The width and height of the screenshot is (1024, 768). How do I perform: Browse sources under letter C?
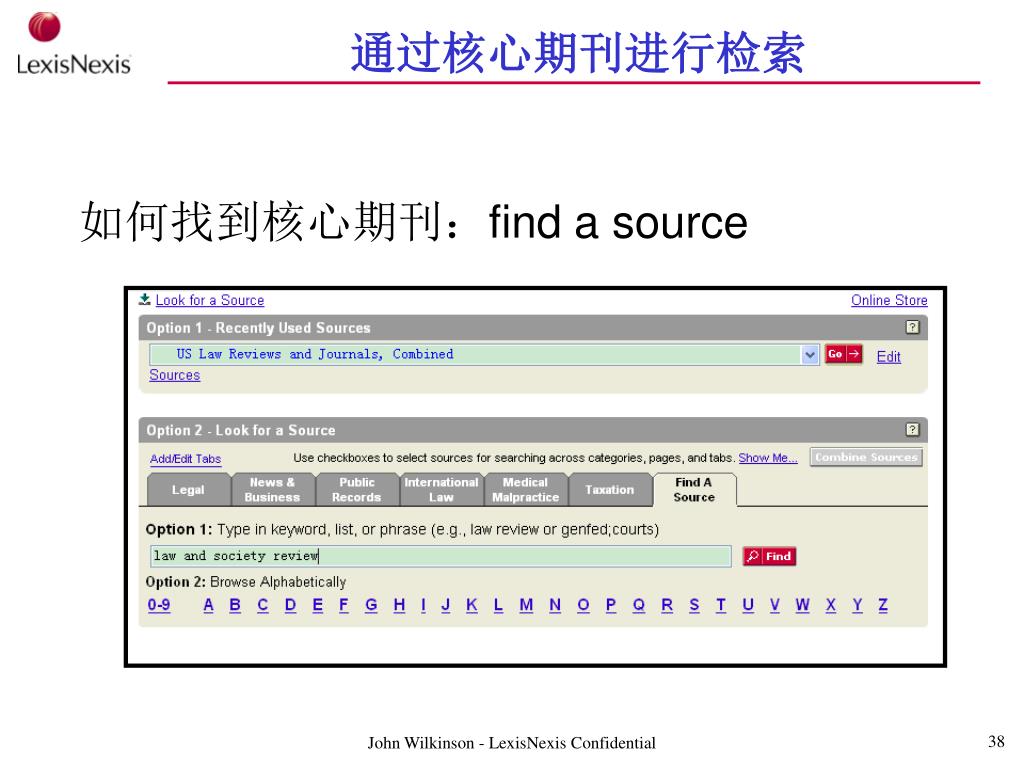263,605
